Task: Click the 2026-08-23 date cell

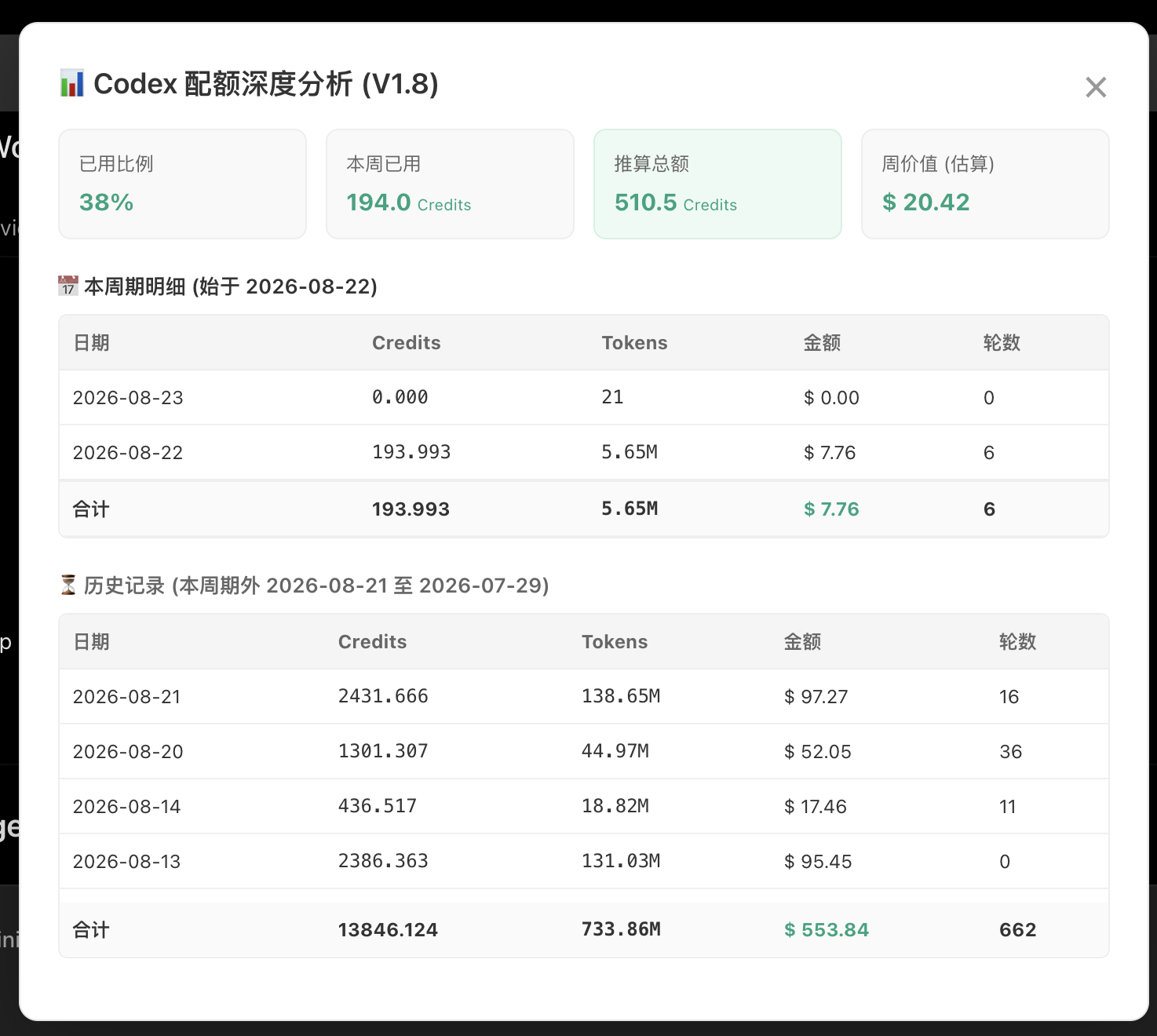Action: point(128,398)
